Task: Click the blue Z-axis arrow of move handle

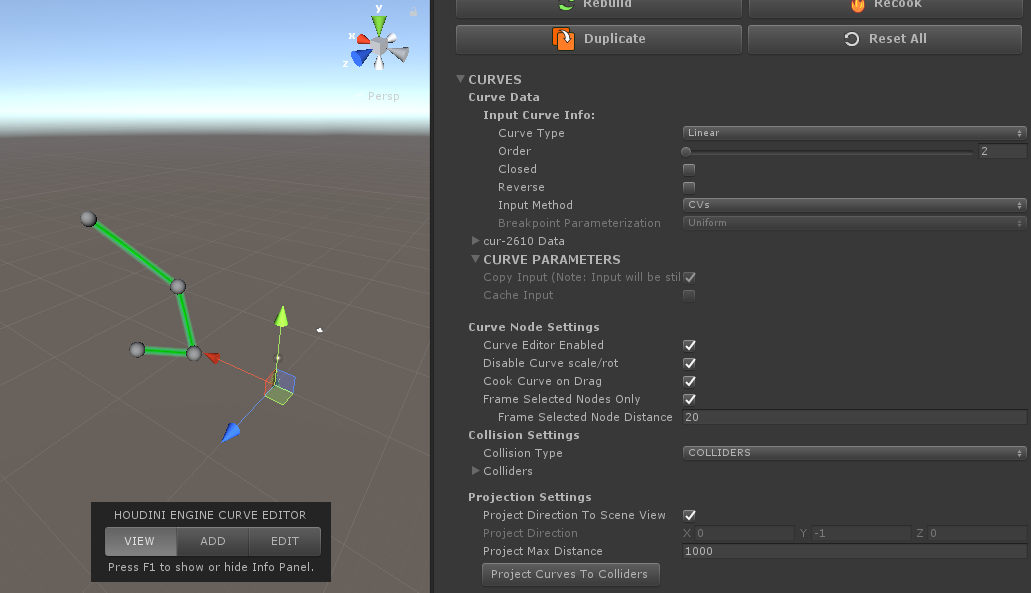Action: 231,431
